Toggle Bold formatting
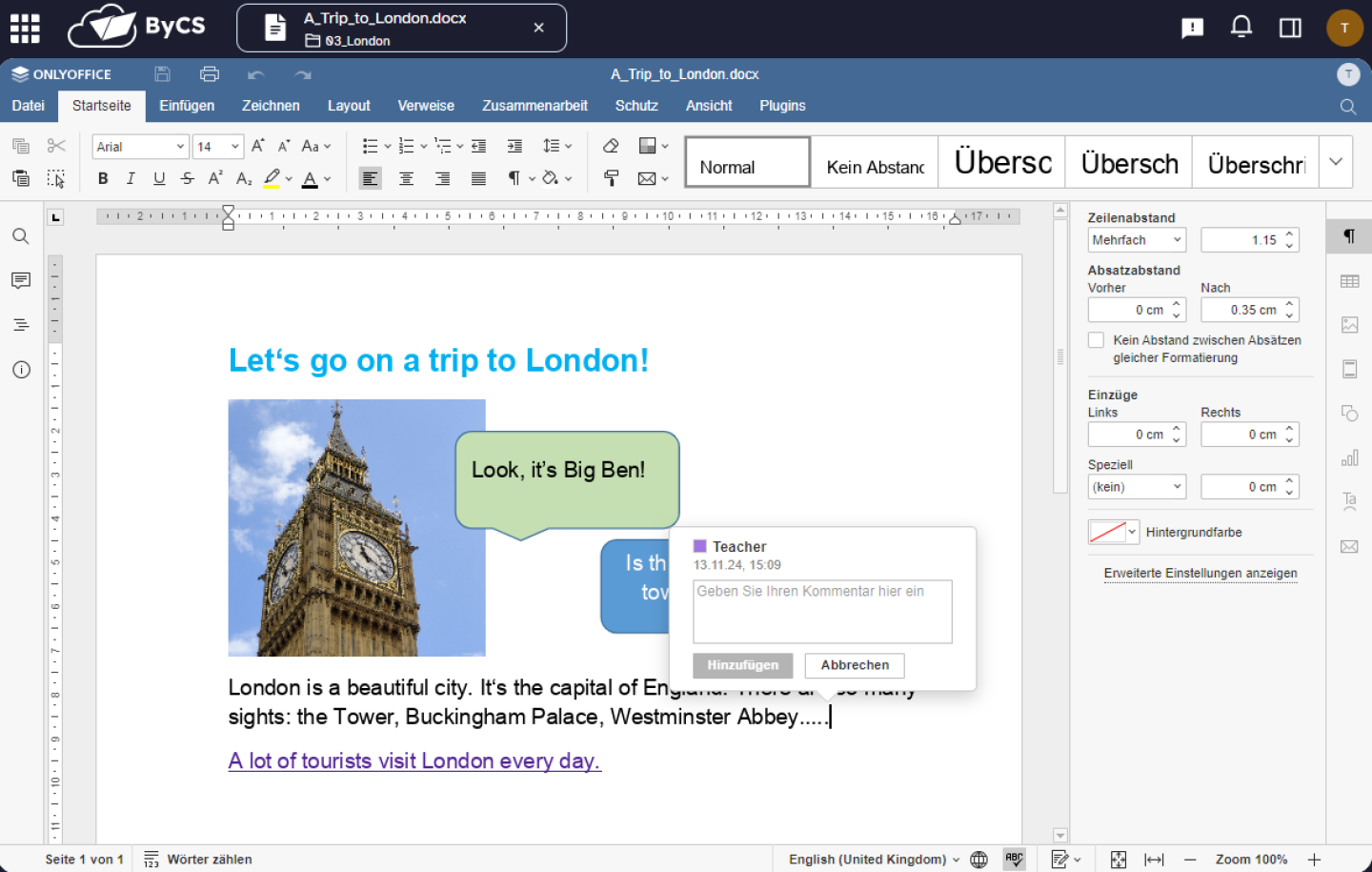Screen dimensions: 1372x872 pyautogui.click(x=103, y=178)
